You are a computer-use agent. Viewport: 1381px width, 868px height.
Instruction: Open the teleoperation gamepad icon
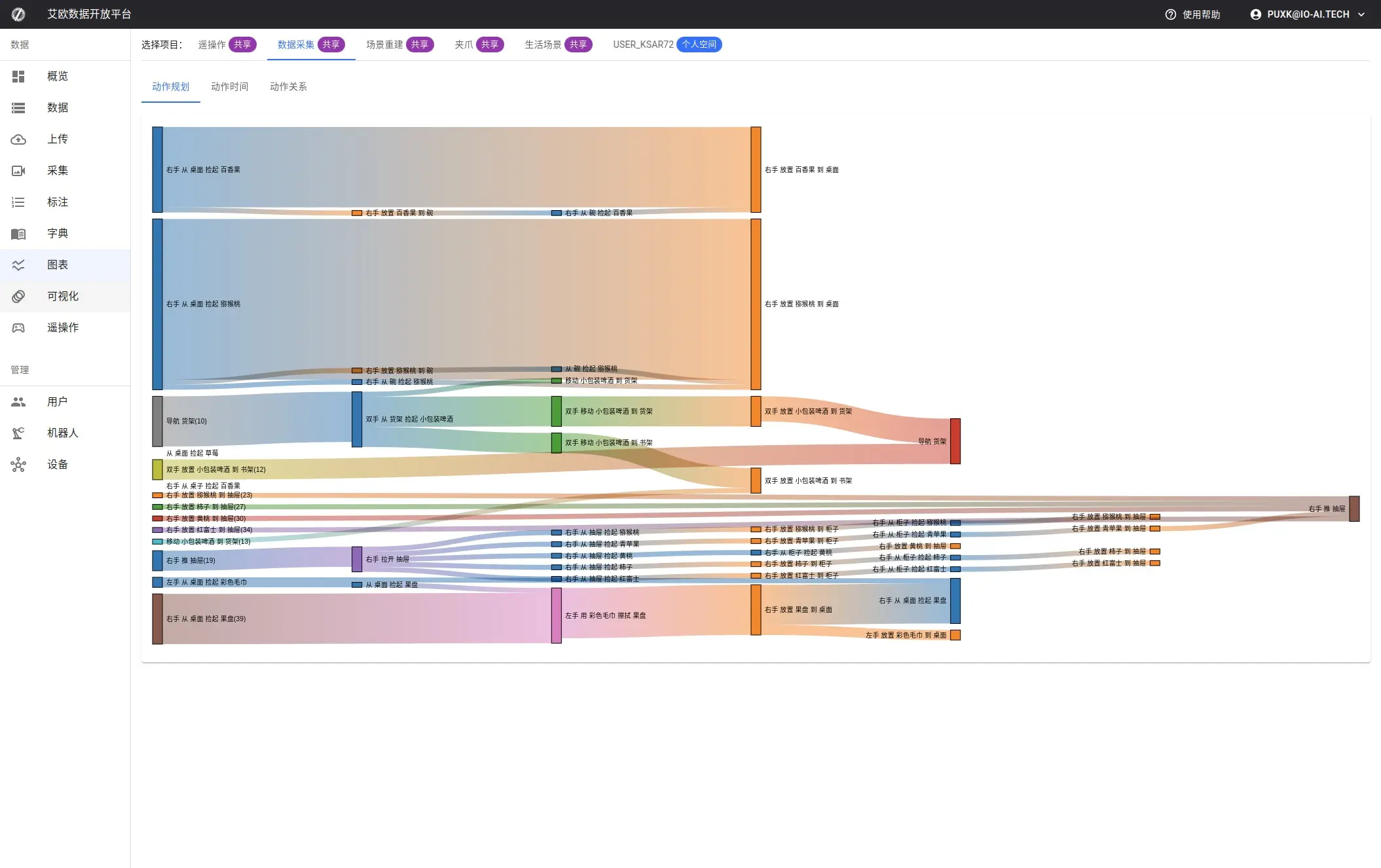[18, 328]
